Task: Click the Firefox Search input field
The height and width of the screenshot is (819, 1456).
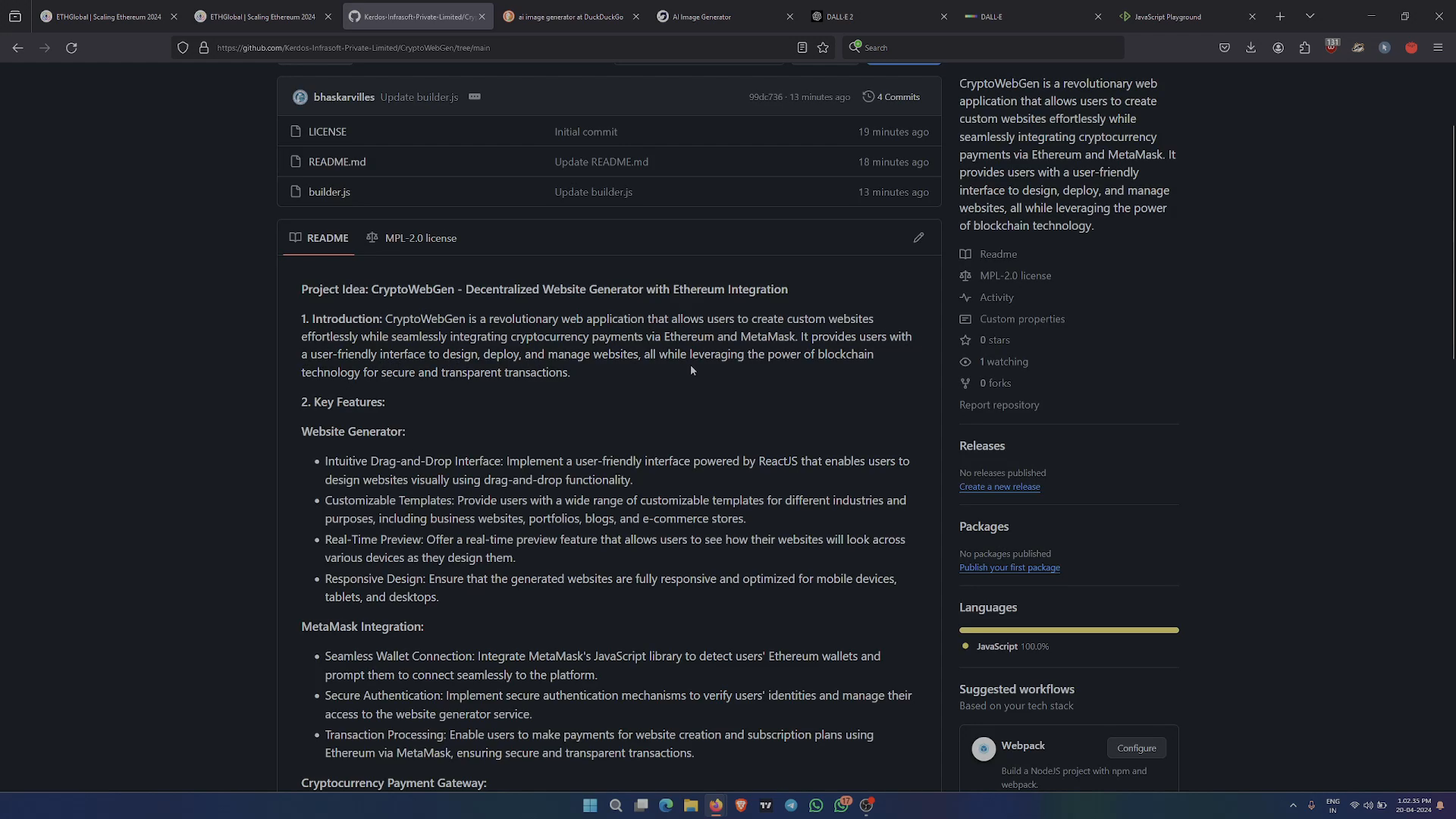Action: (984, 47)
